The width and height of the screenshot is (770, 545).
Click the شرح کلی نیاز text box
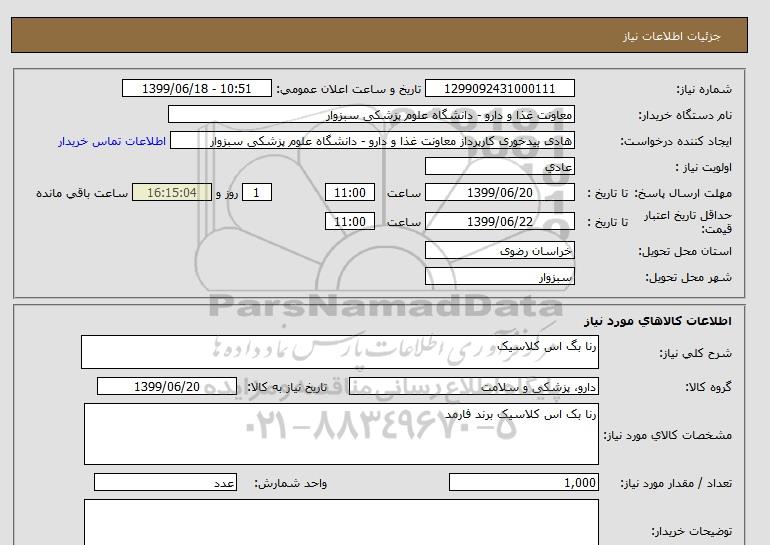(x=340, y=352)
